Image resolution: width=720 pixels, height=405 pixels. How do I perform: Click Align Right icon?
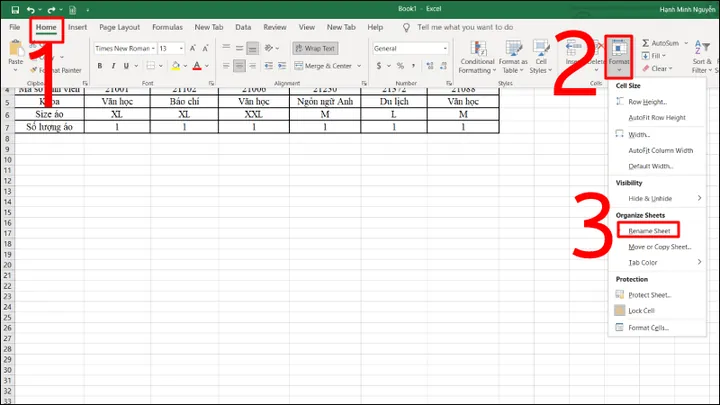(253, 66)
